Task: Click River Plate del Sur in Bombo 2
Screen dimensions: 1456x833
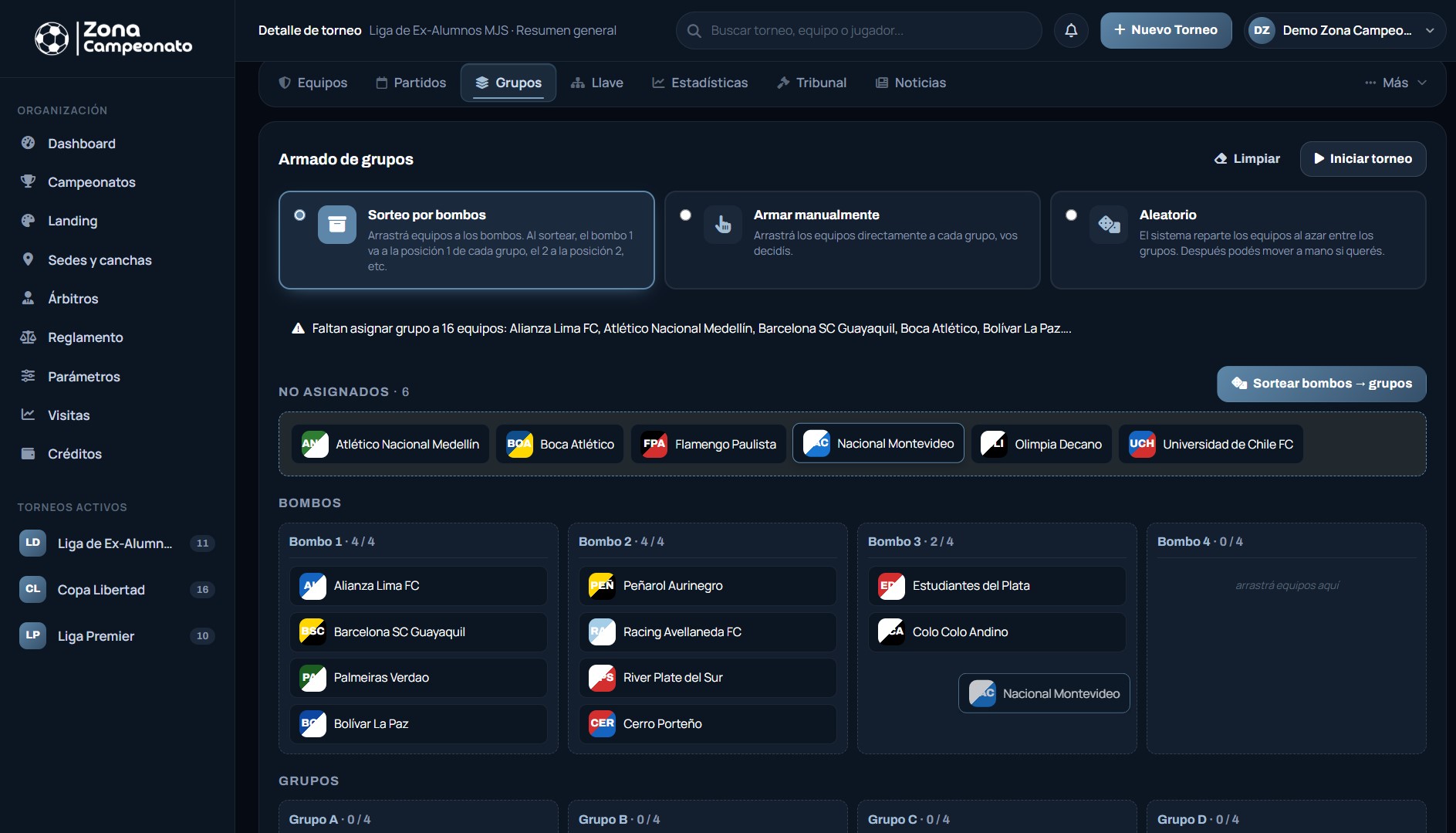Action: tap(708, 677)
